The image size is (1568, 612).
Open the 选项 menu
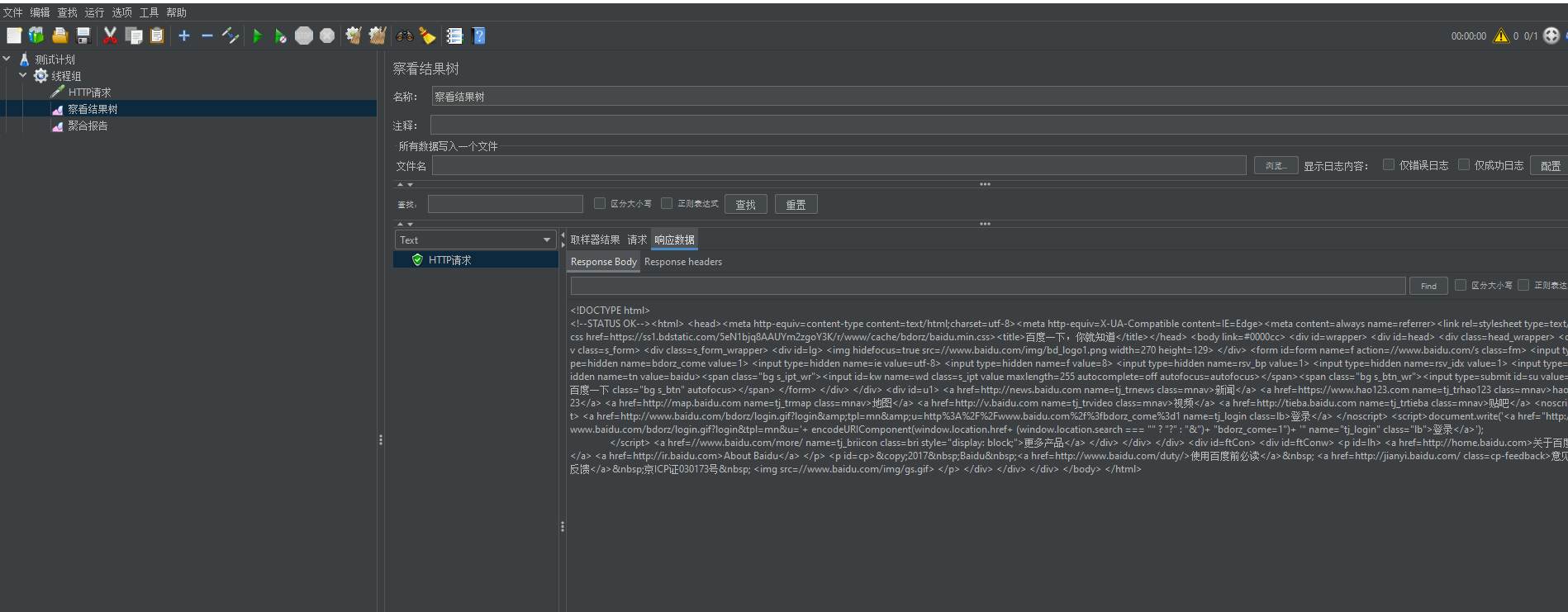coord(121,12)
